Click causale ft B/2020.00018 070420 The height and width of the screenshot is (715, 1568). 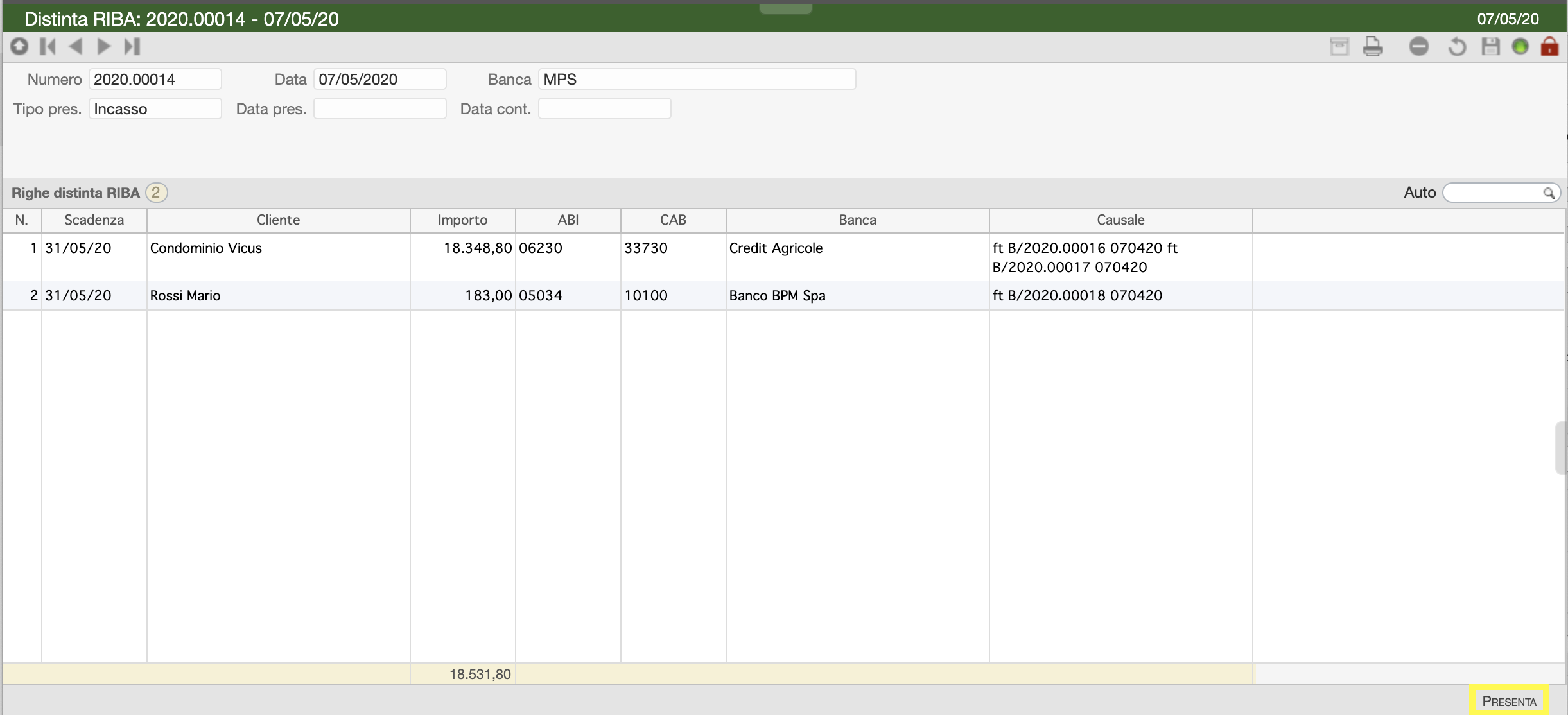[x=1077, y=296]
